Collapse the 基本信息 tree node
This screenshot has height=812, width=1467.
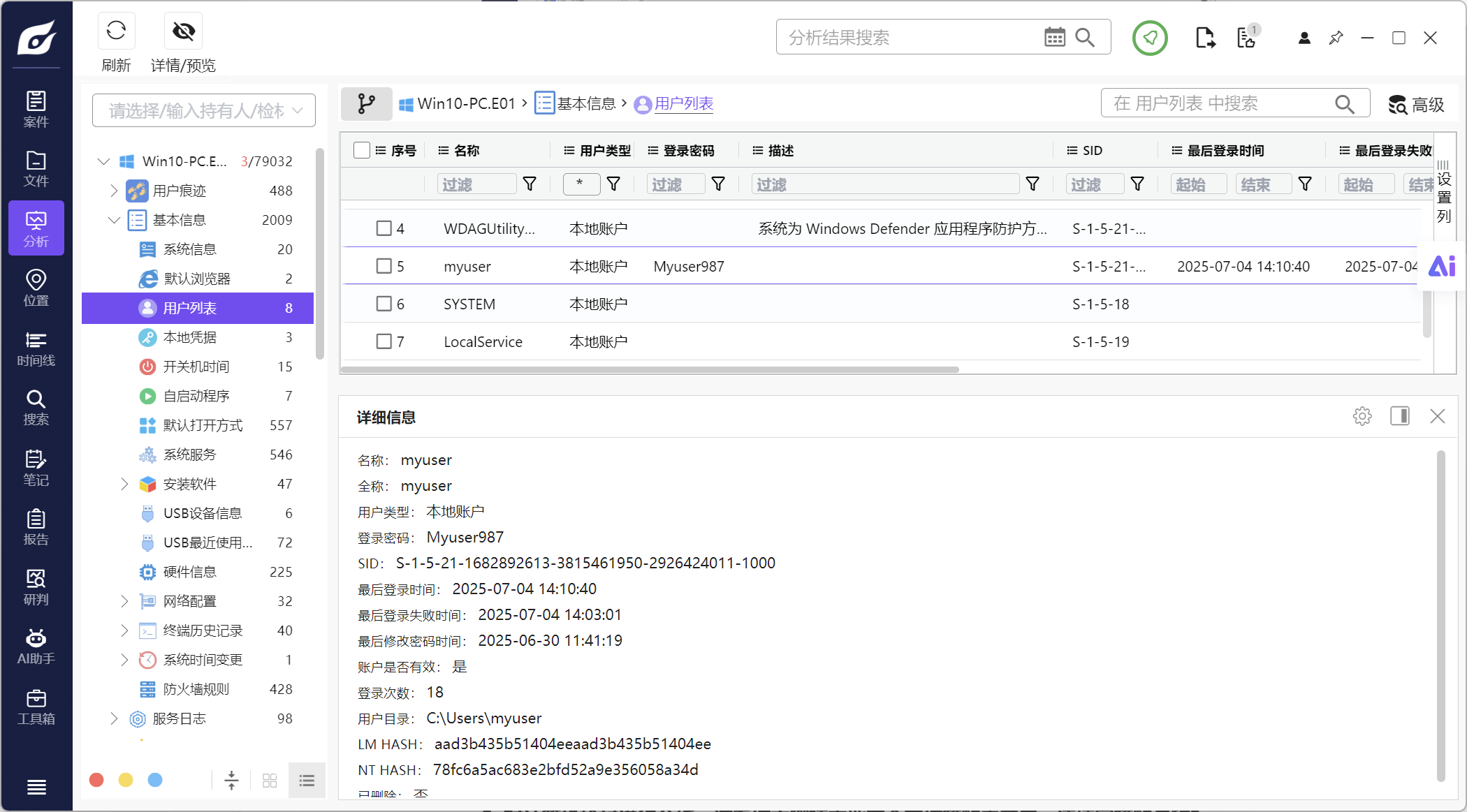coord(114,220)
